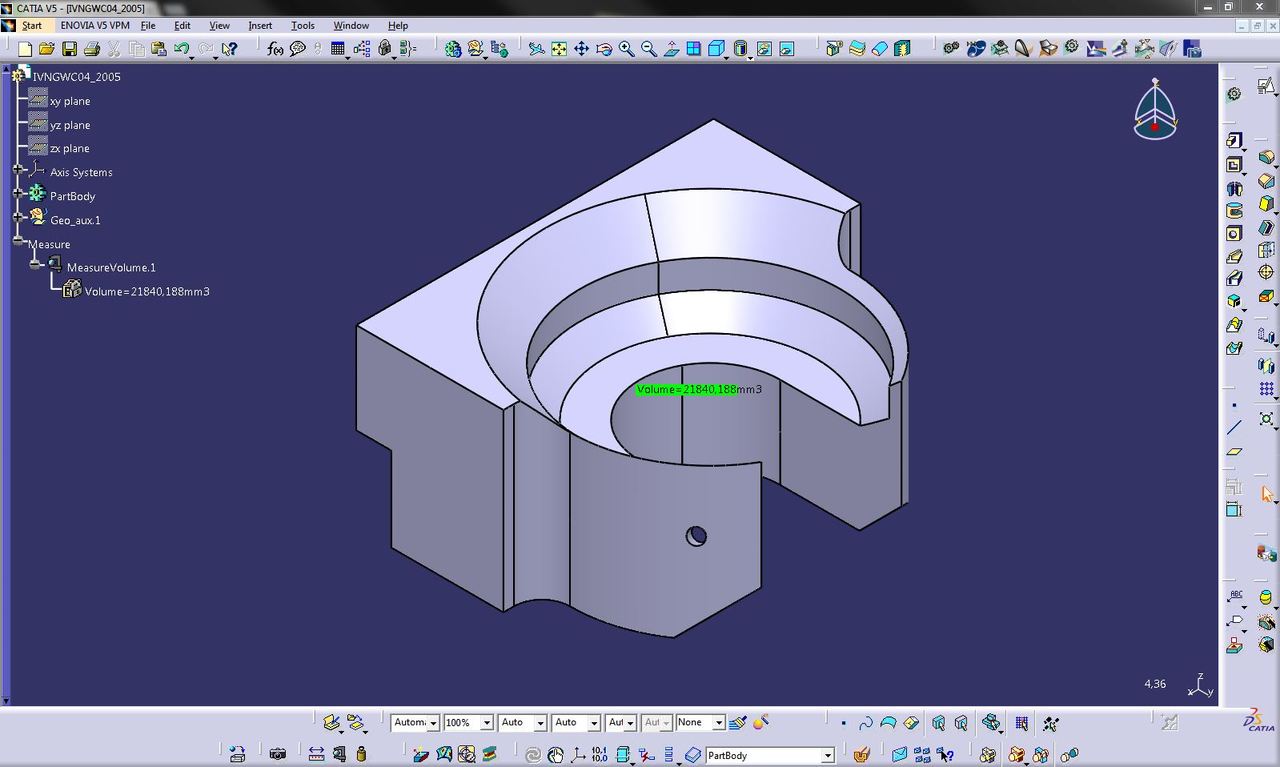This screenshot has height=767, width=1280.
Task: Open the File menu
Action: click(148, 25)
